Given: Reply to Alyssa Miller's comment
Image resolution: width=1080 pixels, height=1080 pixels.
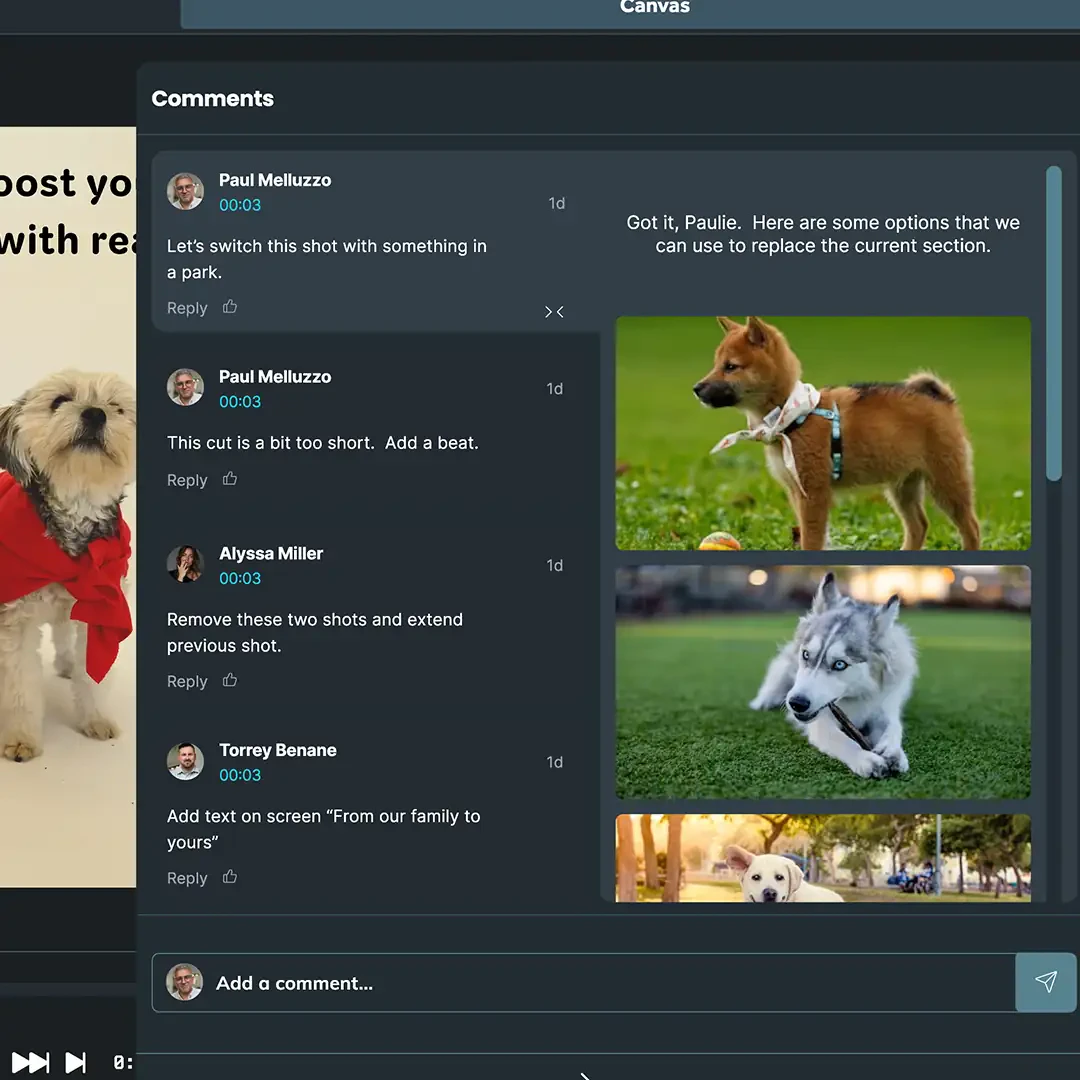Looking at the screenshot, I should 187,681.
